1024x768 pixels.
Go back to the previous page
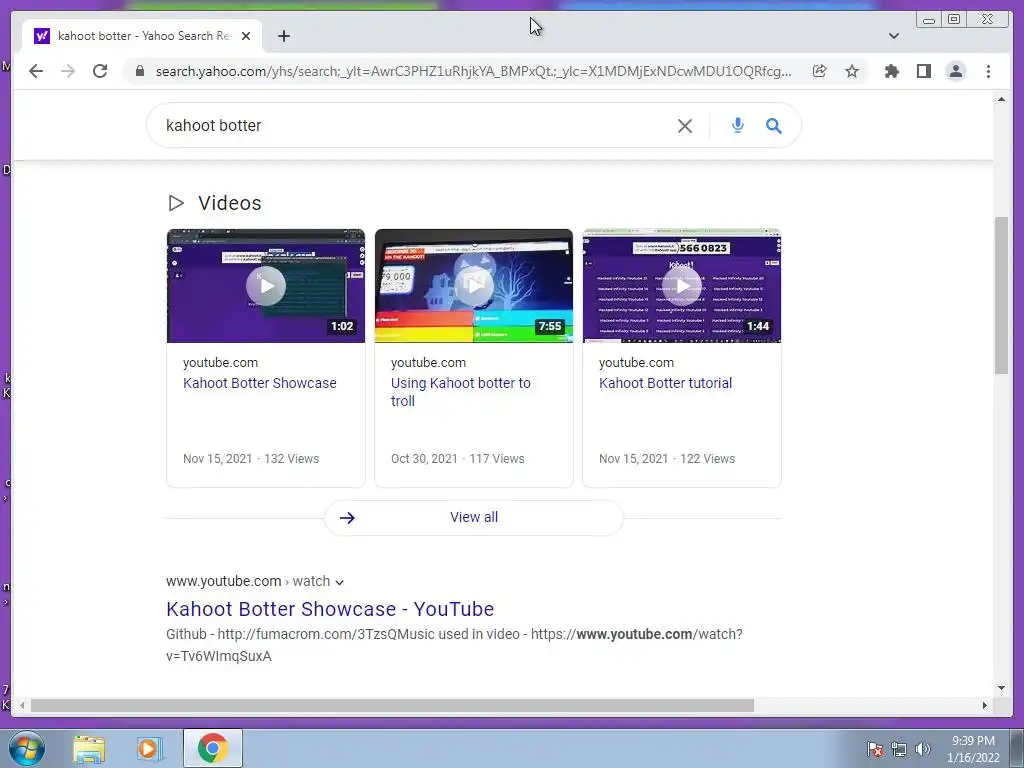[x=36, y=71]
